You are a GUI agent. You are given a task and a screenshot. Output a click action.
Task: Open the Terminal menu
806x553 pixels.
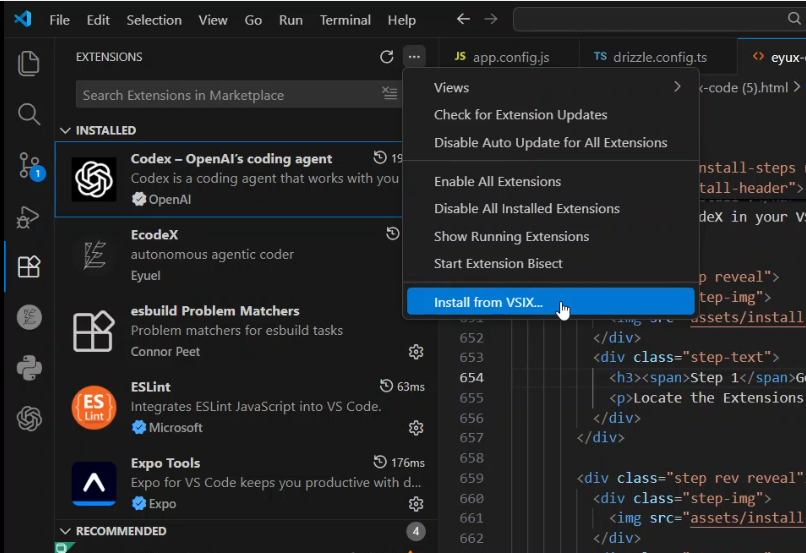pos(344,20)
